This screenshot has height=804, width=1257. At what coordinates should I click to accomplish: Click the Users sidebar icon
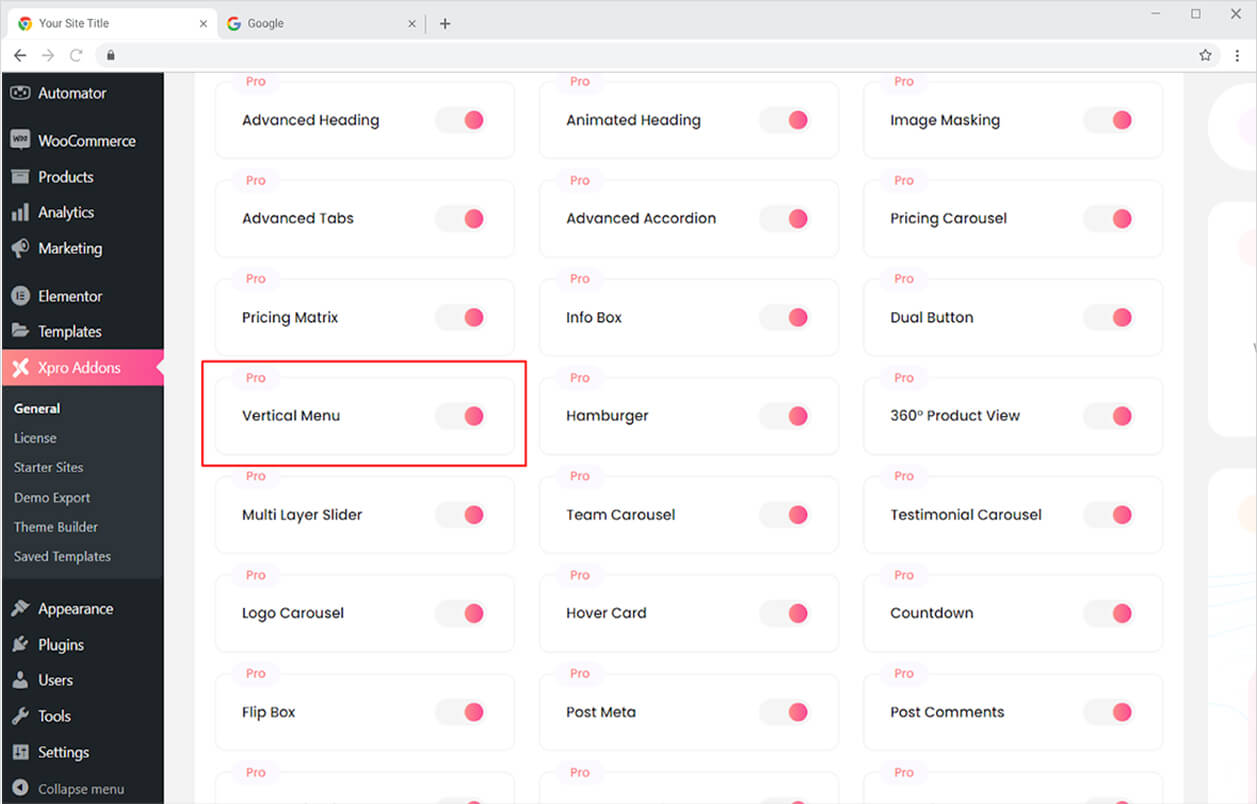[20, 680]
